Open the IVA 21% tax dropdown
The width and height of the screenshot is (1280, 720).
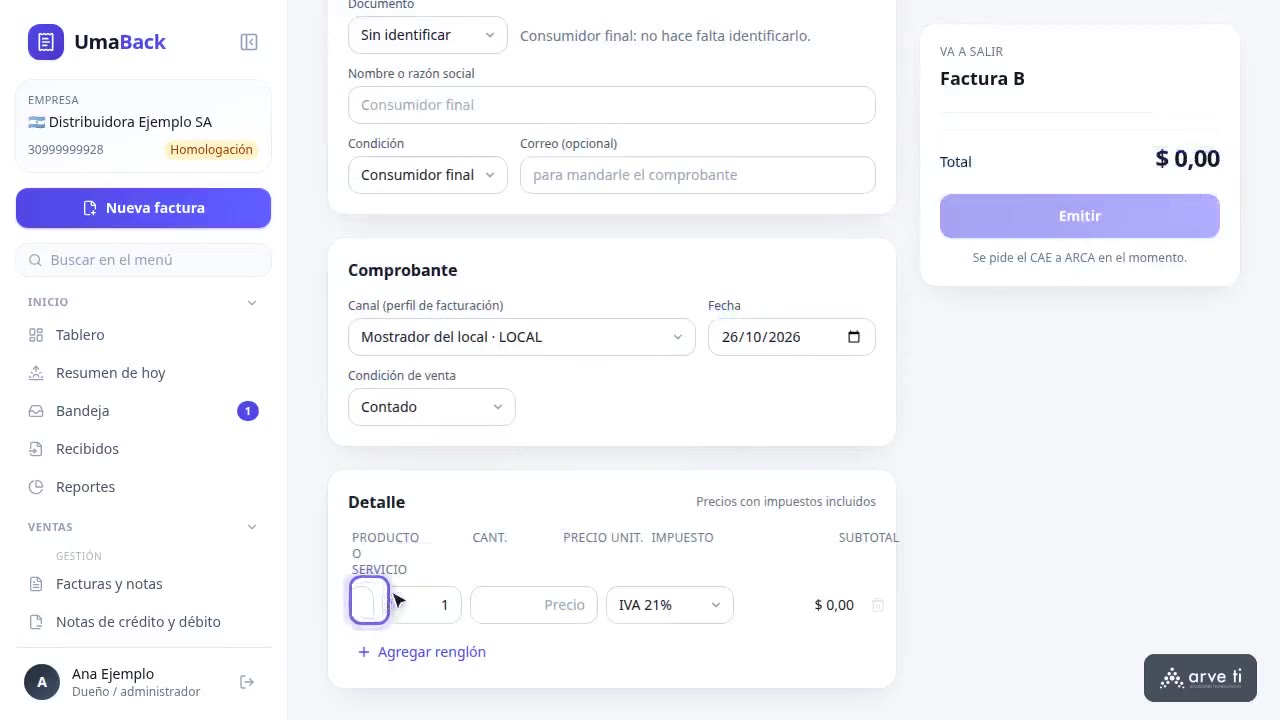(670, 605)
